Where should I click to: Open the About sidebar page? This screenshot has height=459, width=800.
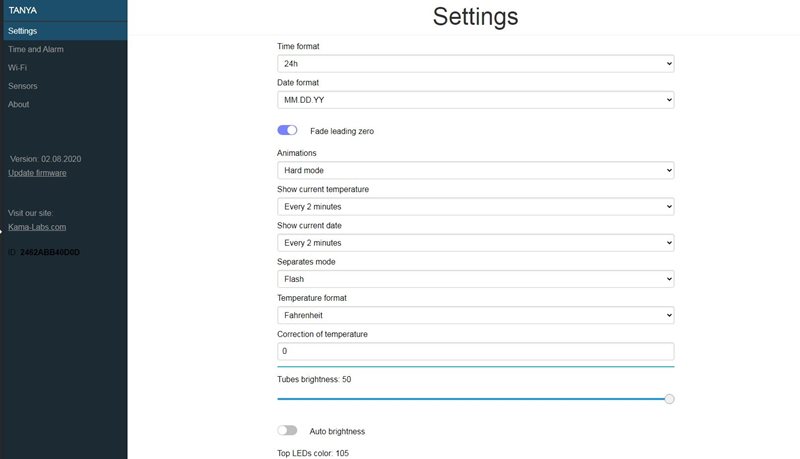pyautogui.click(x=18, y=105)
